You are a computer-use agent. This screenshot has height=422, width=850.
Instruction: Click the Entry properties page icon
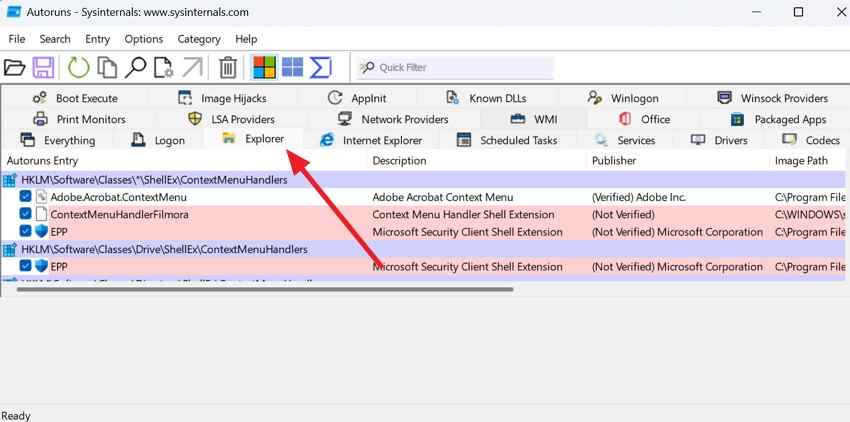tap(163, 68)
